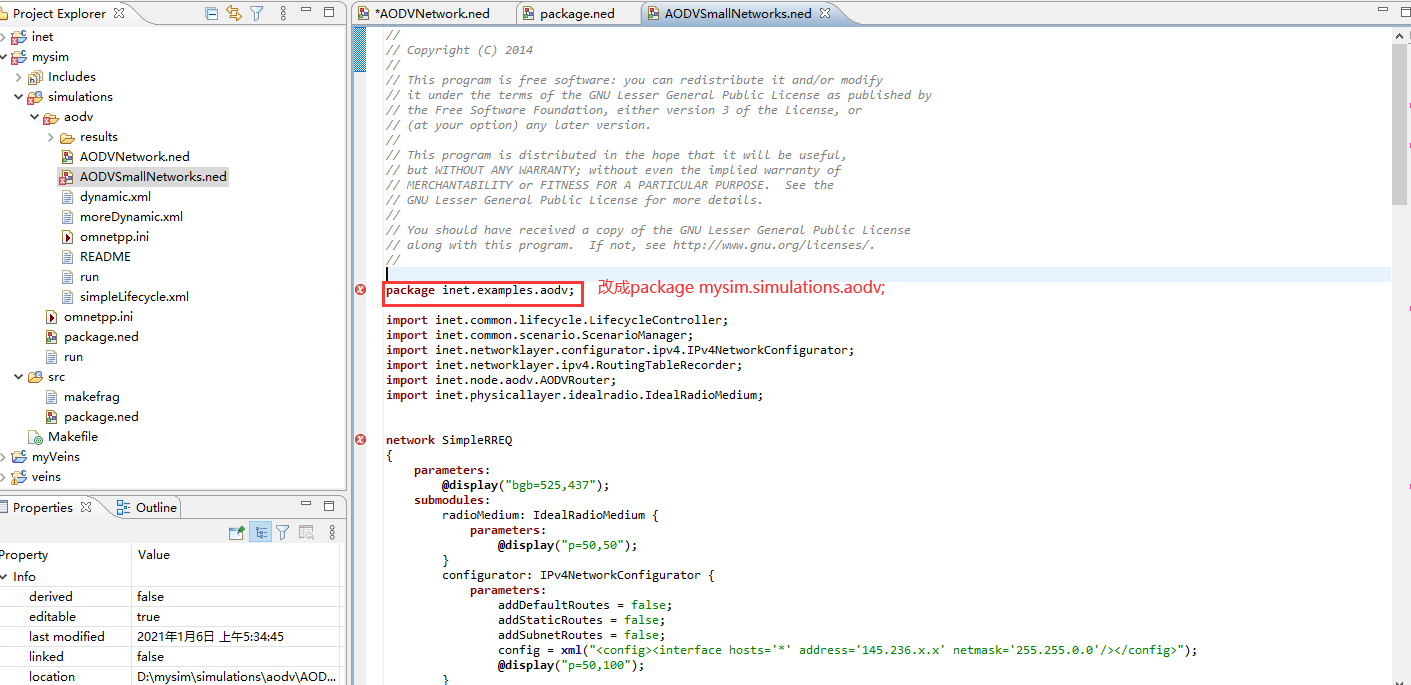Screen dimensions: 1411x685
Task: Click the veins project icon
Action: (19, 477)
